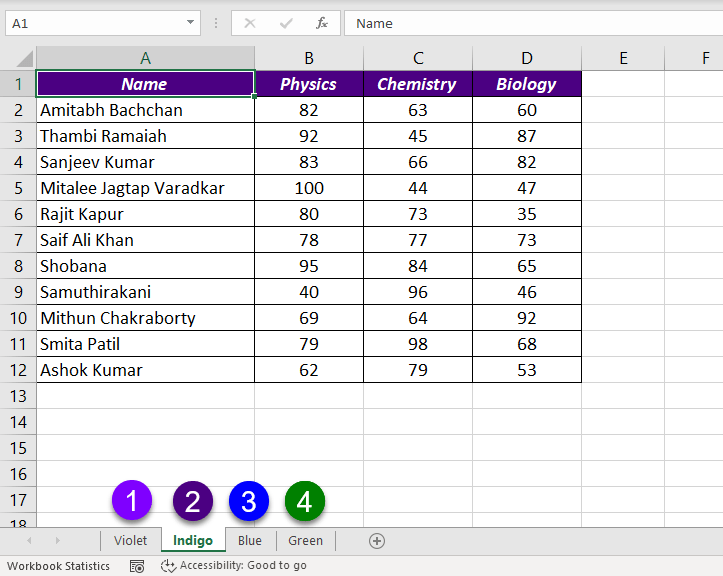Click next sheet navigation arrow

pyautogui.click(x=58, y=540)
